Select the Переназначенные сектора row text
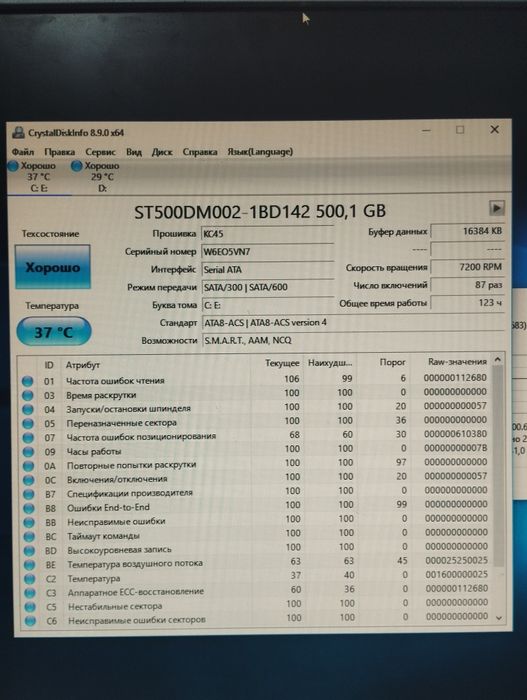 coord(121,423)
